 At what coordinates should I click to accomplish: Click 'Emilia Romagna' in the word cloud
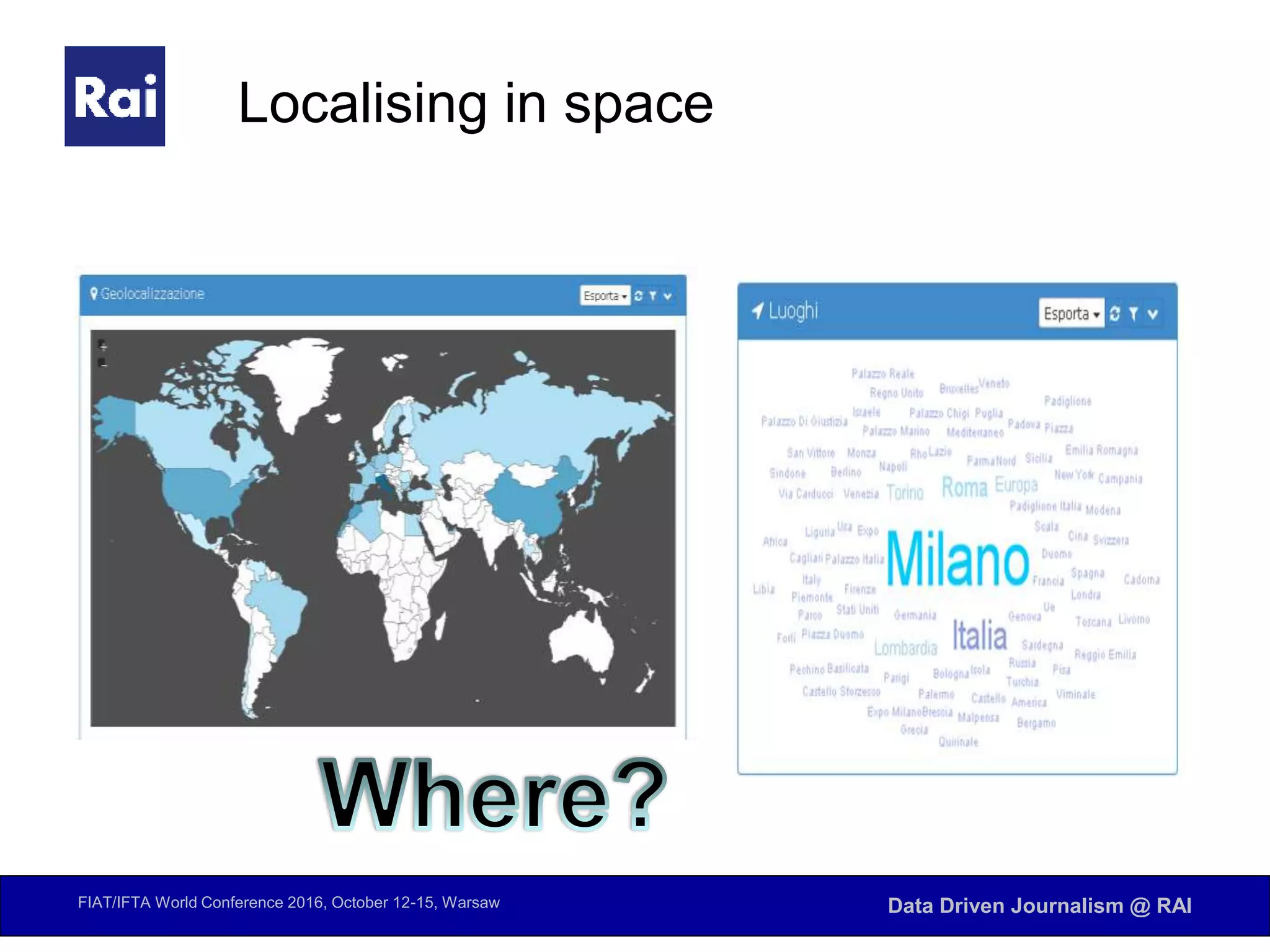tap(1102, 450)
